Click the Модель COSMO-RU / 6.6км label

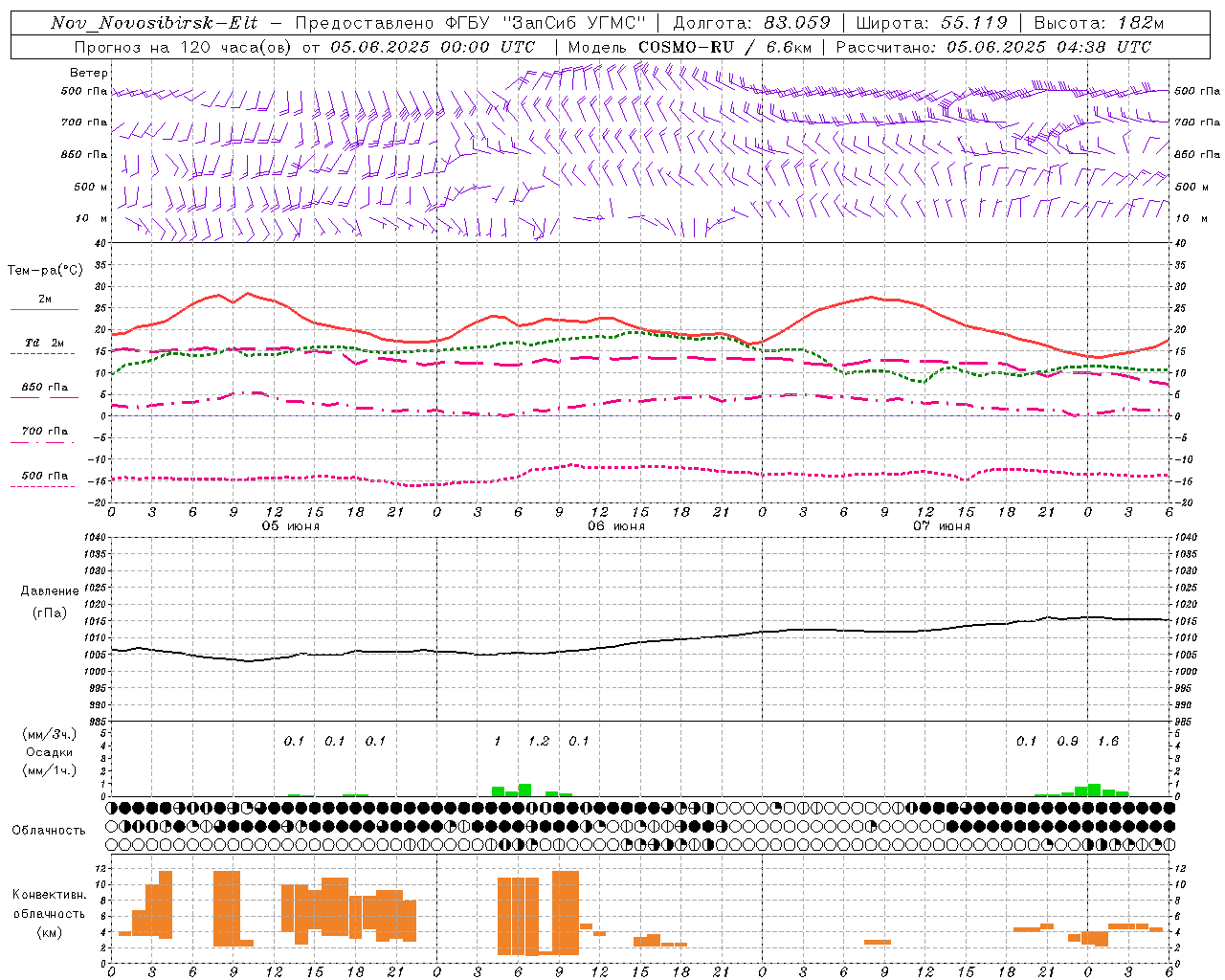point(690,47)
